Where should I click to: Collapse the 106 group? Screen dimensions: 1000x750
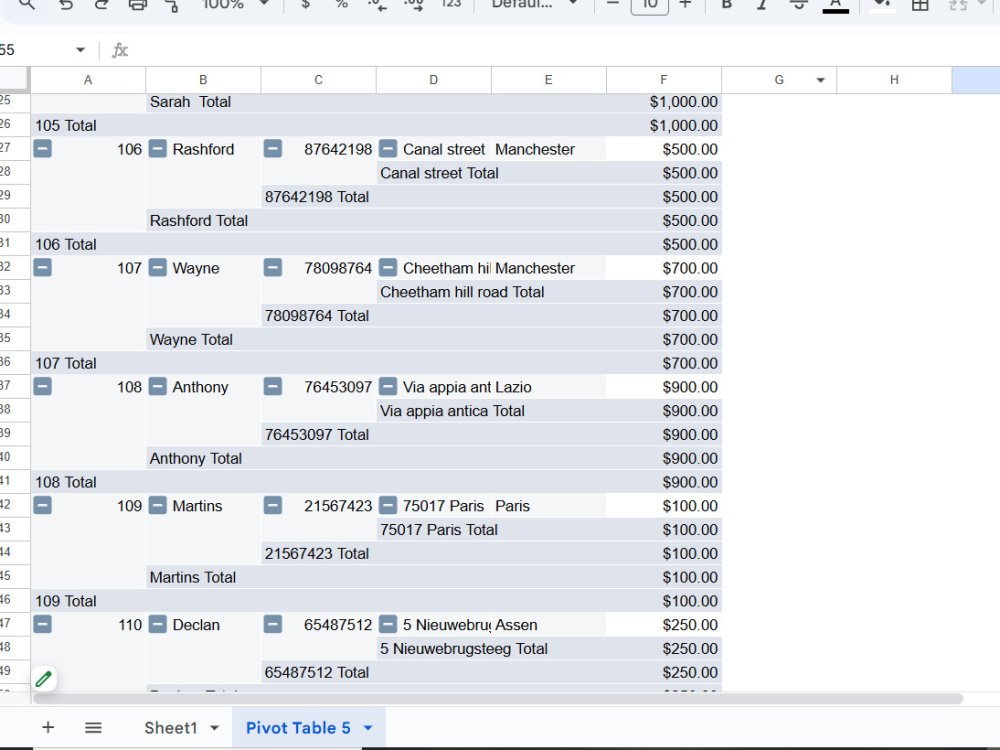coord(43,149)
